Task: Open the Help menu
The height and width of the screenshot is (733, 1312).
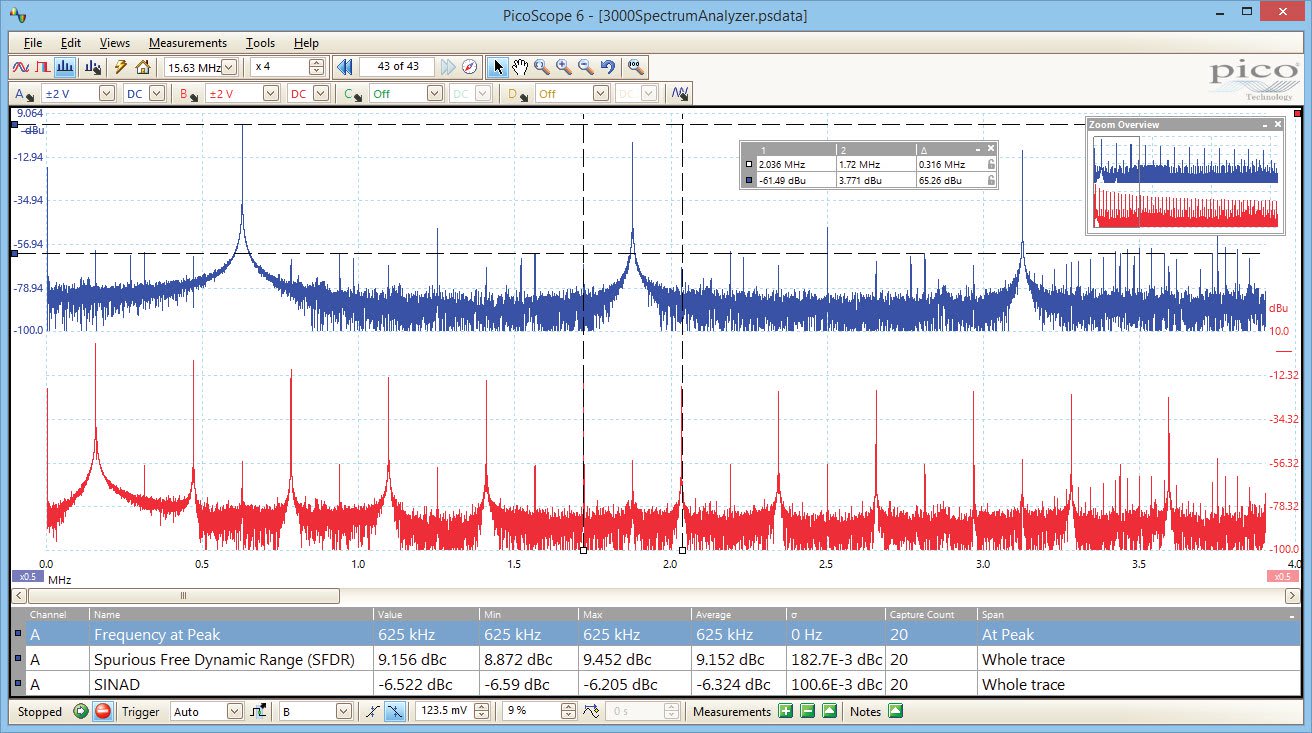Action: [307, 43]
